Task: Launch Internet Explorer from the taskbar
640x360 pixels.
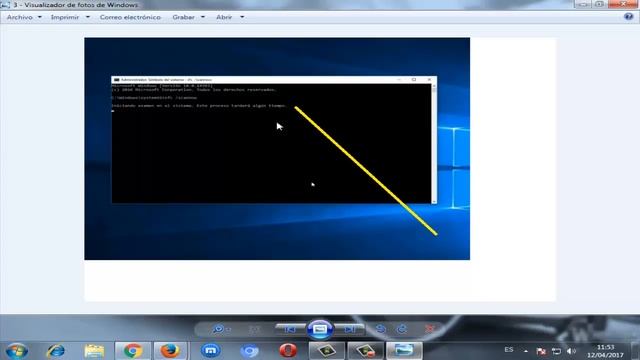Action: click(x=56, y=351)
